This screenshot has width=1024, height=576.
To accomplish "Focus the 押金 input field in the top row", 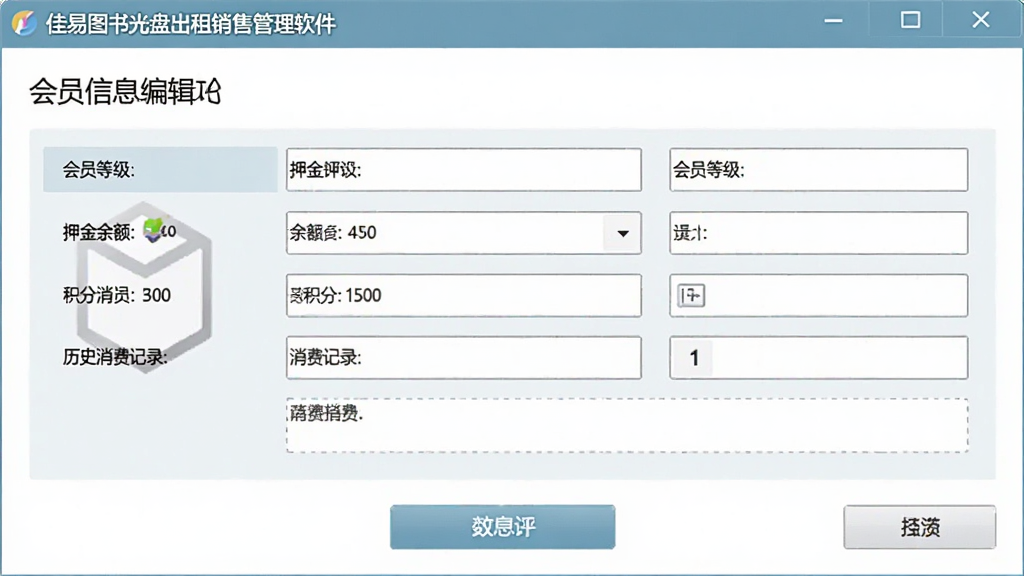I will (464, 170).
